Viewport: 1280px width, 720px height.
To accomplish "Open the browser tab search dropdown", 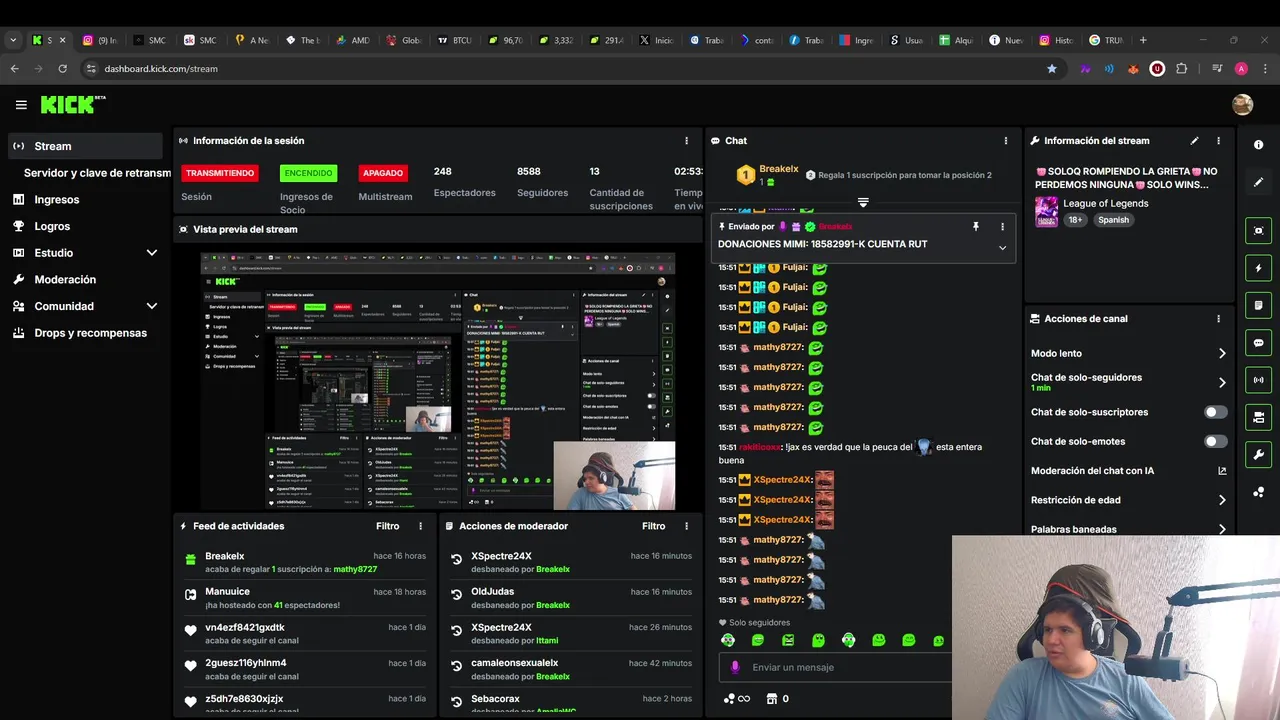I will pyautogui.click(x=13, y=40).
